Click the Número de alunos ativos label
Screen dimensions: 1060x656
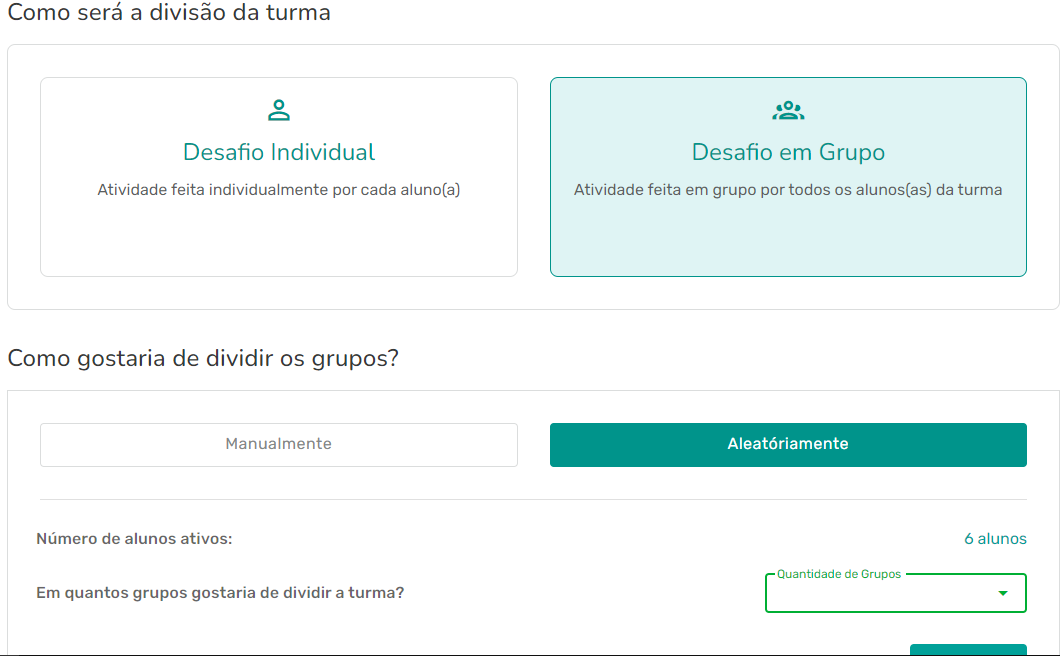click(x=134, y=539)
